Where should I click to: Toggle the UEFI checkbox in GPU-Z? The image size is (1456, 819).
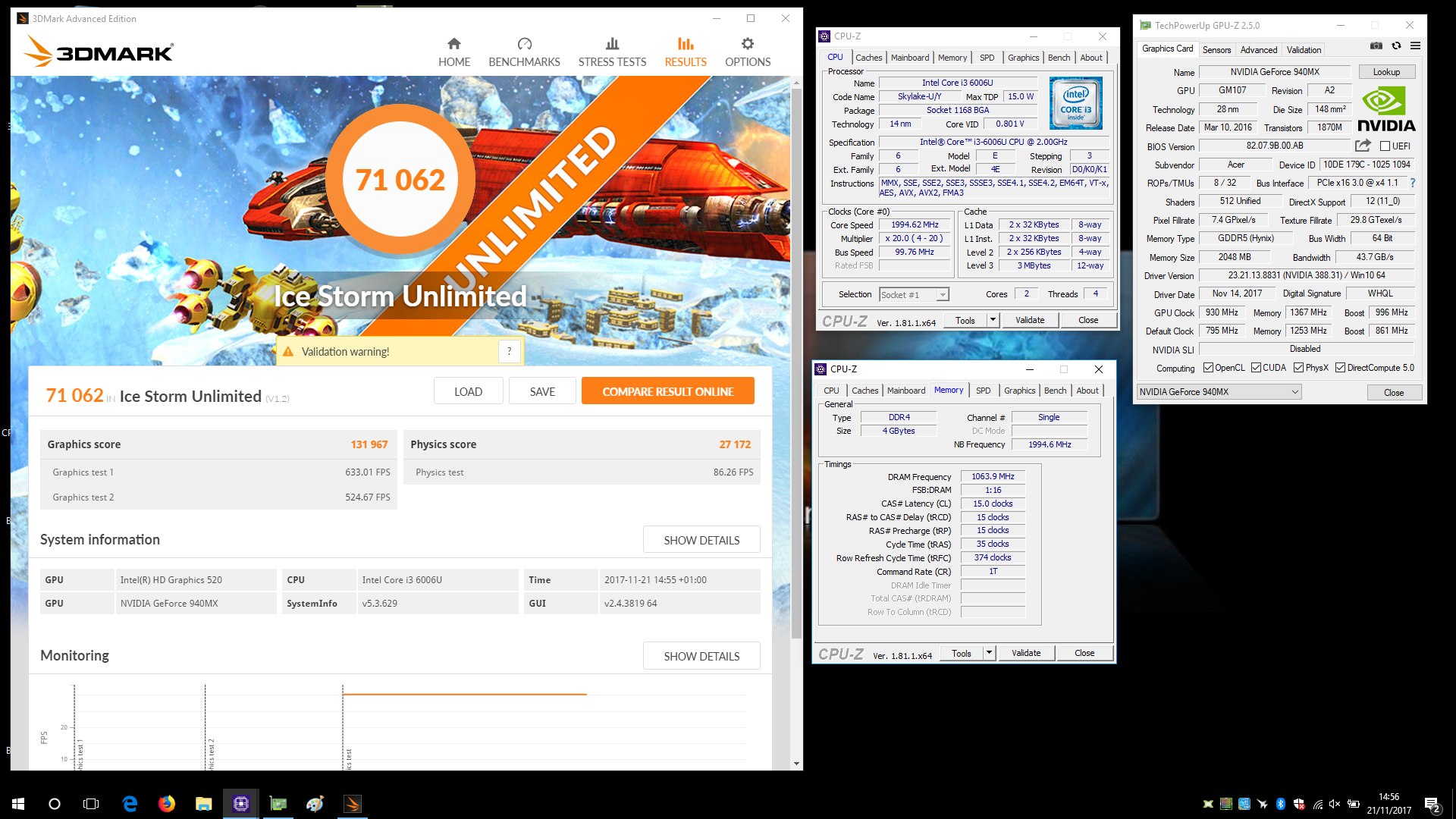pos(1385,146)
